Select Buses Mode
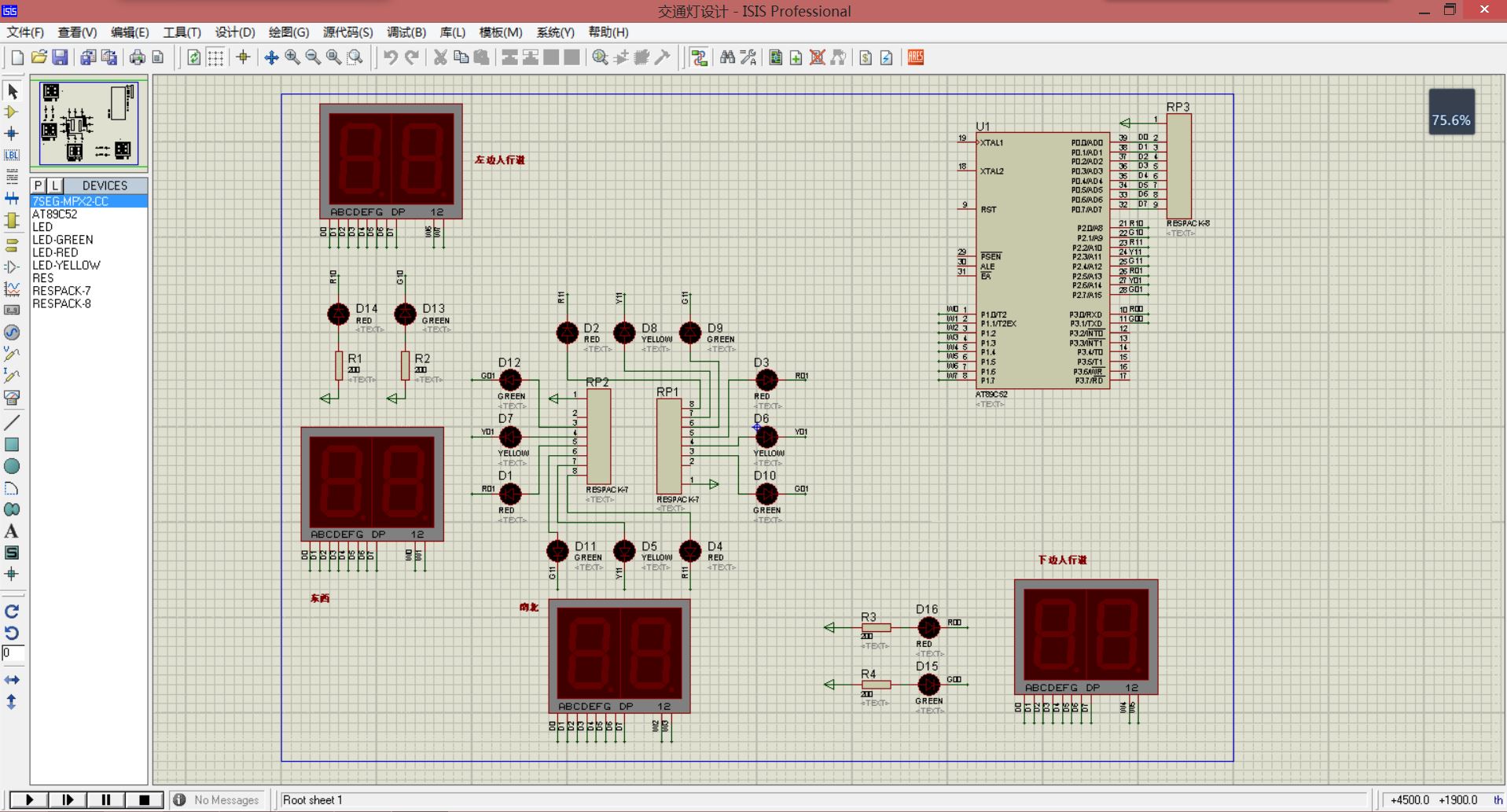The width and height of the screenshot is (1507, 812). pos(12,198)
